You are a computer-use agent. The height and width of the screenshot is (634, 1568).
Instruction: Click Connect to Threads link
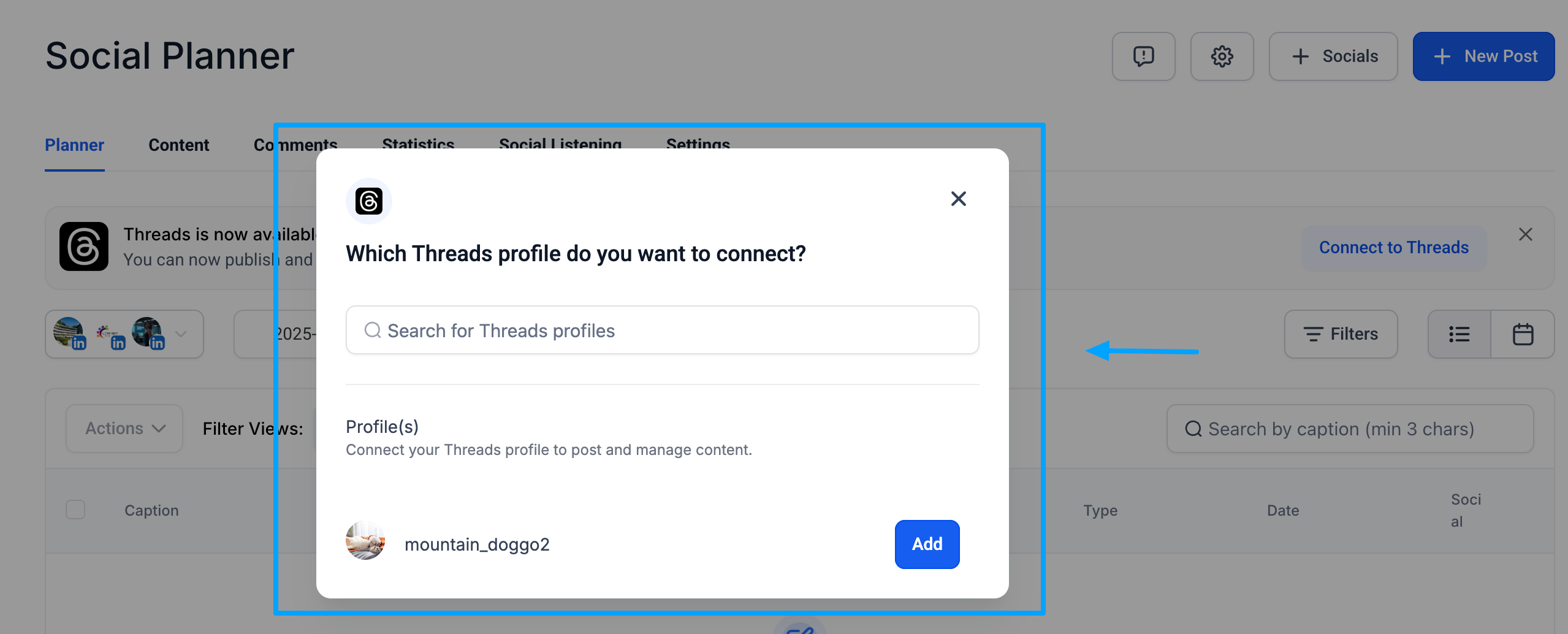[1394, 248]
